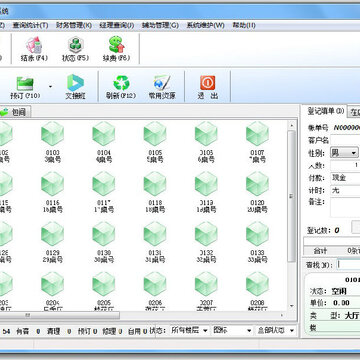
Task: Open the 预订 (F10) reservation tool
Action: (x=25, y=87)
